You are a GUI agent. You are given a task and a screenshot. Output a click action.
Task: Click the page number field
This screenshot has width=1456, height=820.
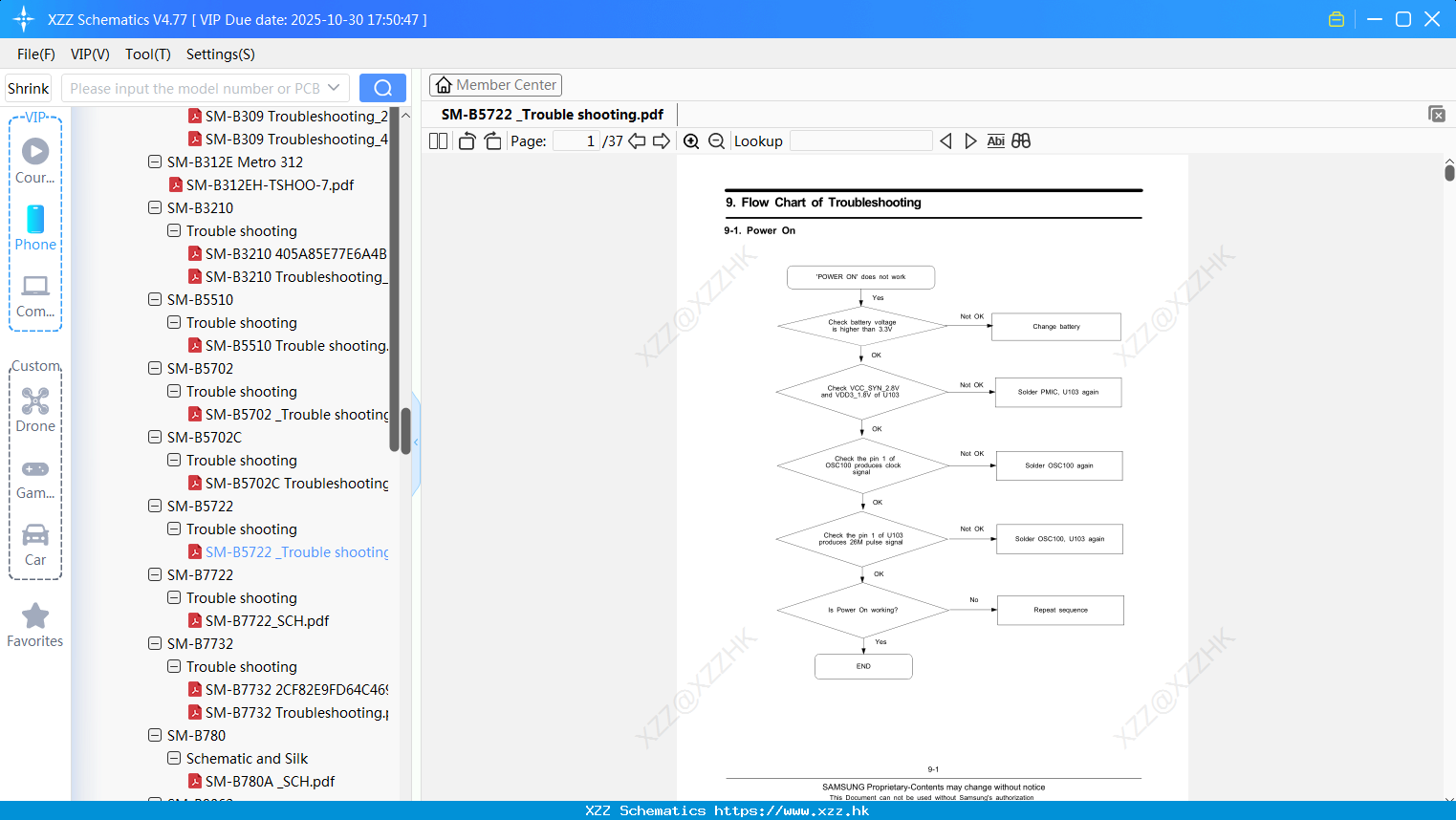[576, 140]
